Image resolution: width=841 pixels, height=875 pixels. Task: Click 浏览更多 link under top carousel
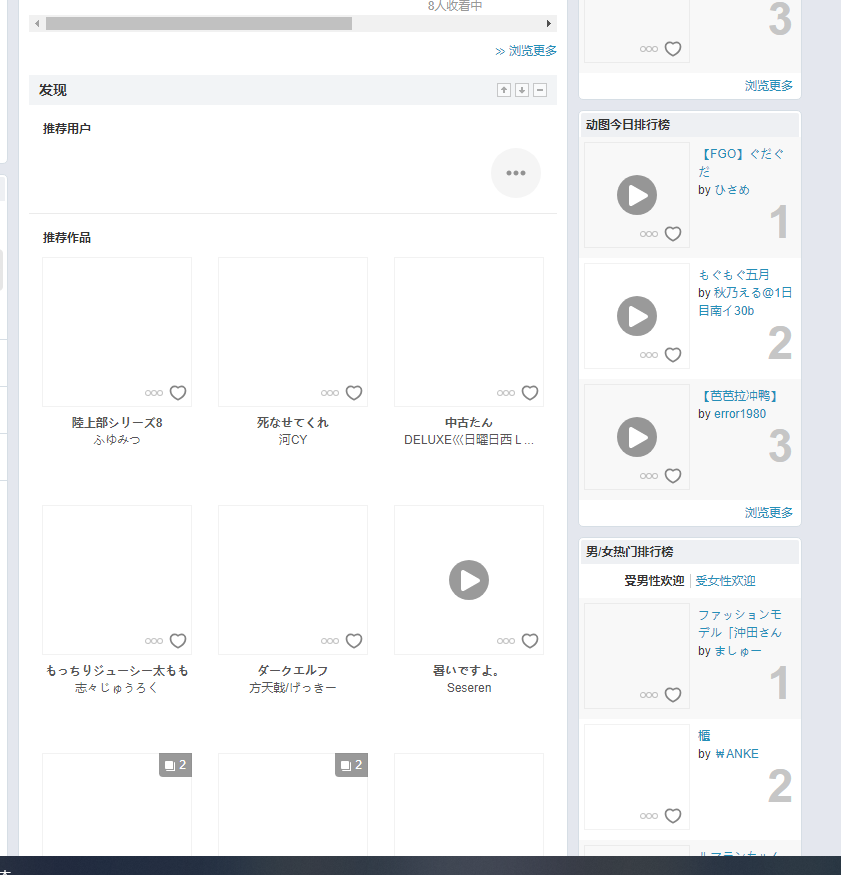(526, 51)
